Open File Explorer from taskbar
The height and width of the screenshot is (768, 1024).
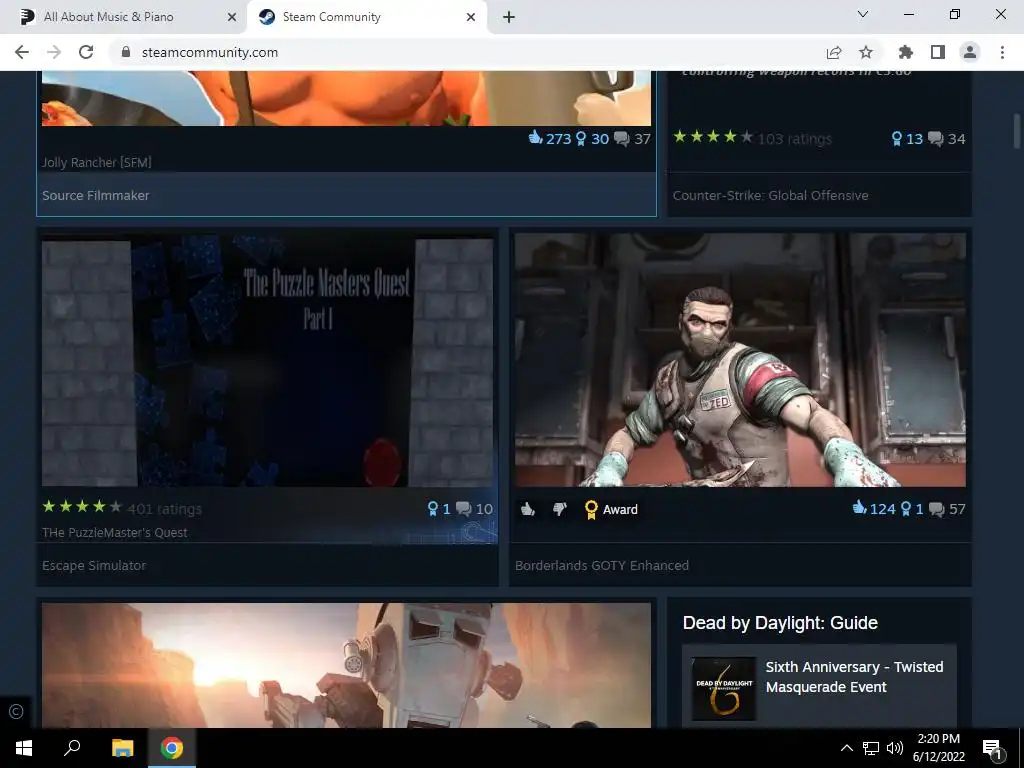pyautogui.click(x=123, y=748)
